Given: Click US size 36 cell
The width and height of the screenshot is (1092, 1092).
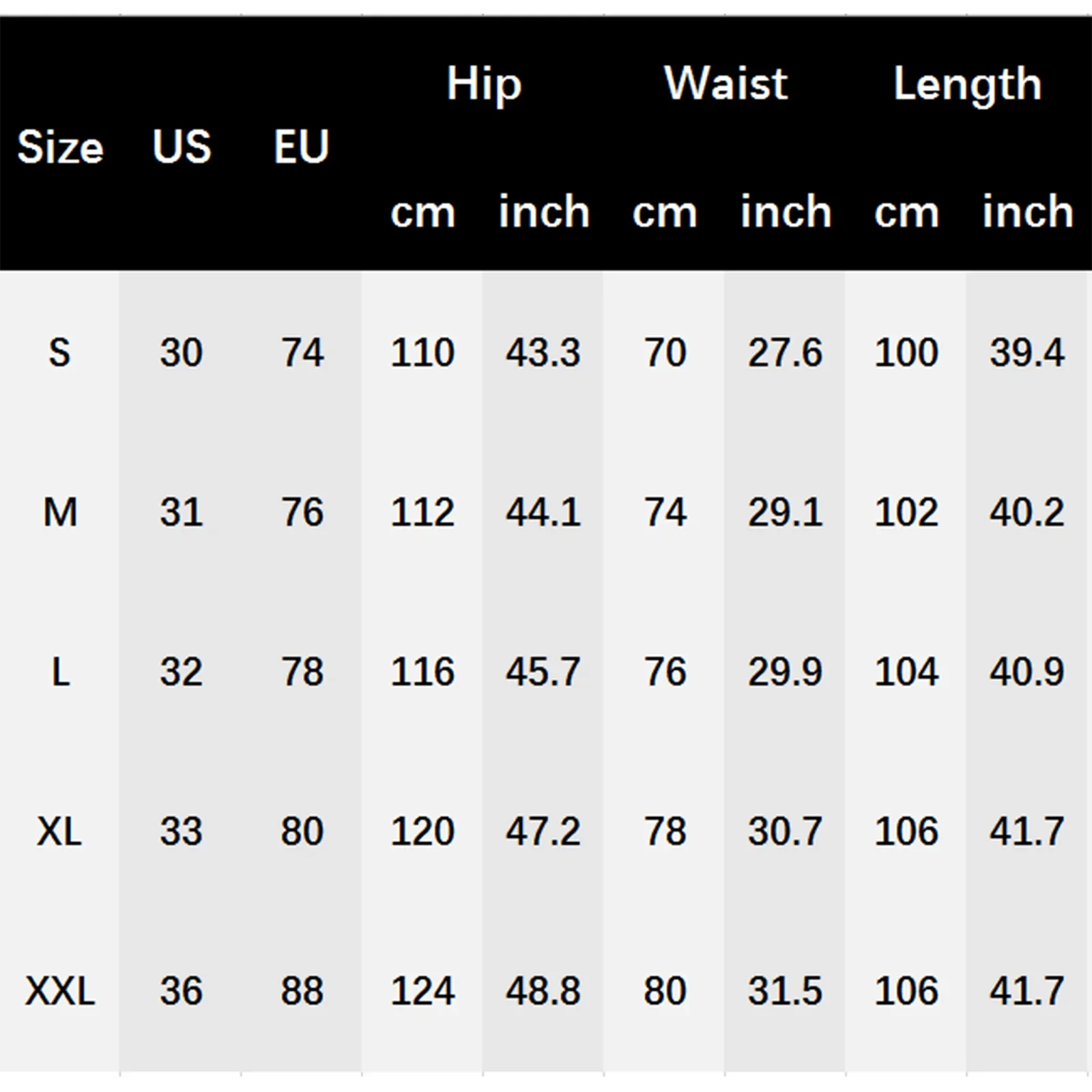Looking at the screenshot, I should pos(182,991).
